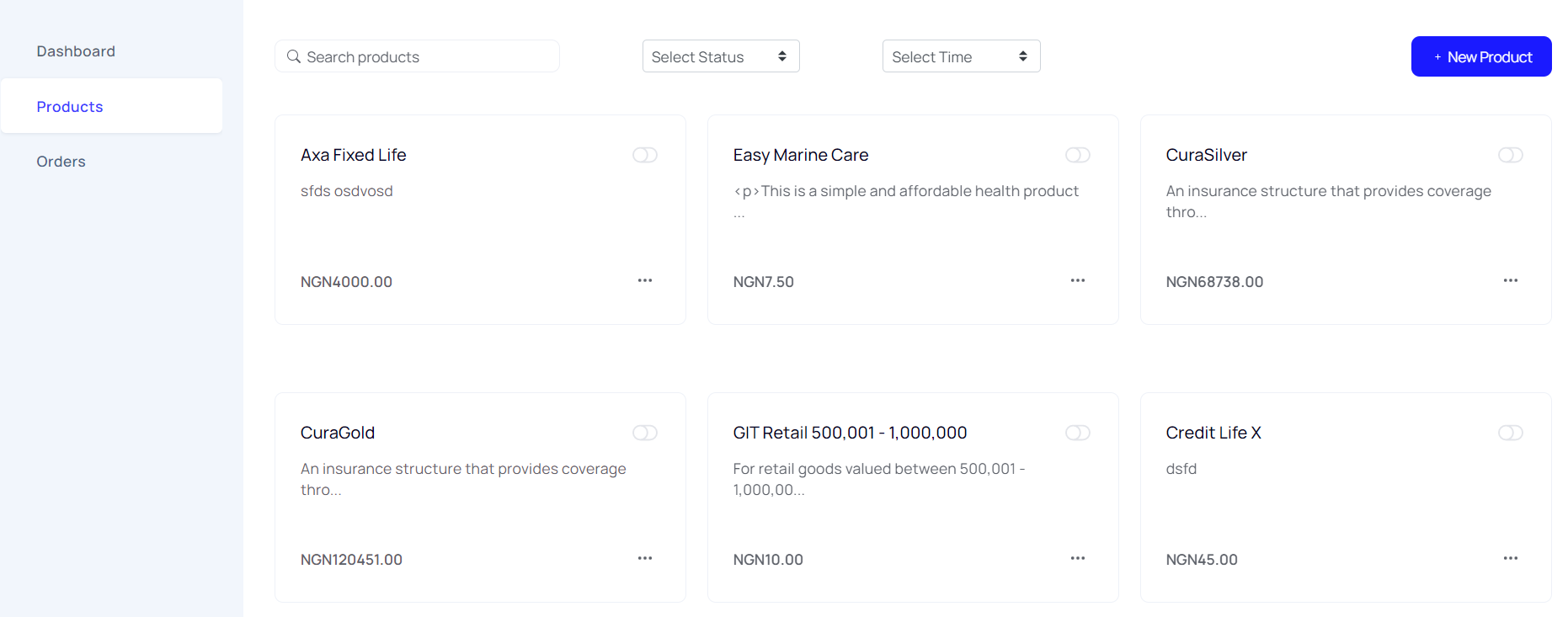Go to Dashboard in the sidebar
1568x617 pixels.
(x=76, y=51)
